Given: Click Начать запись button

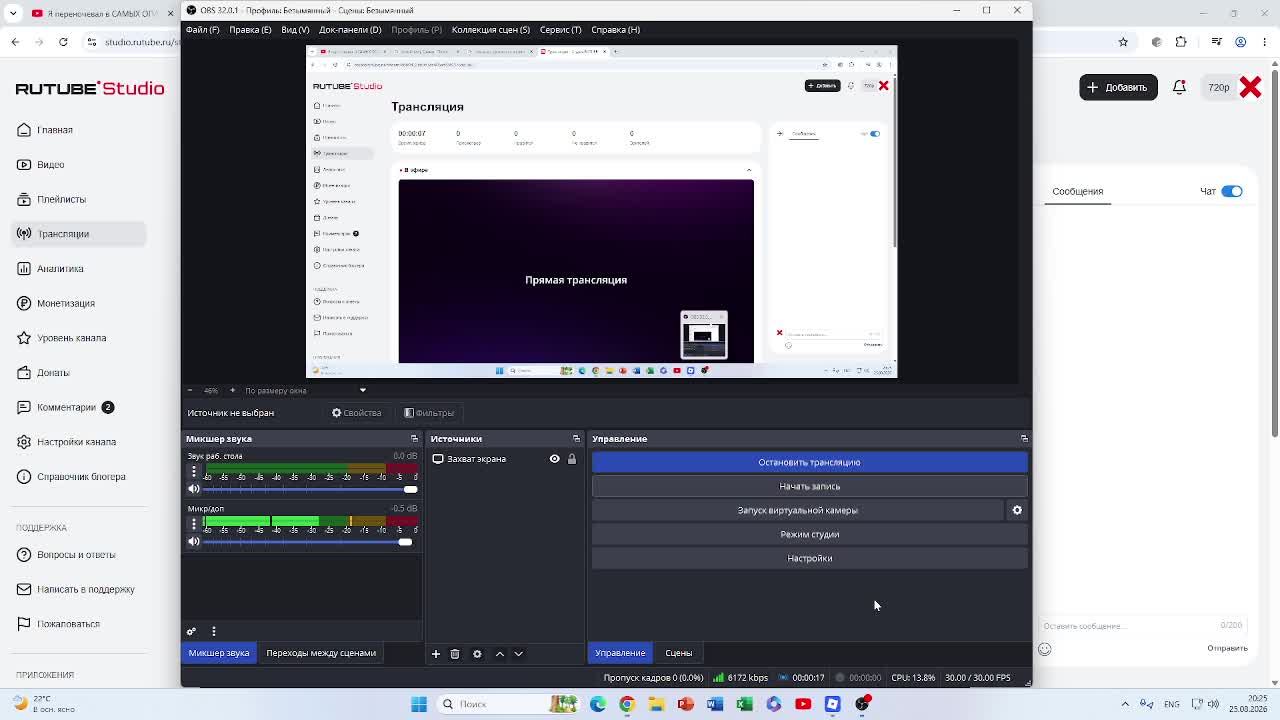Looking at the screenshot, I should point(809,486).
